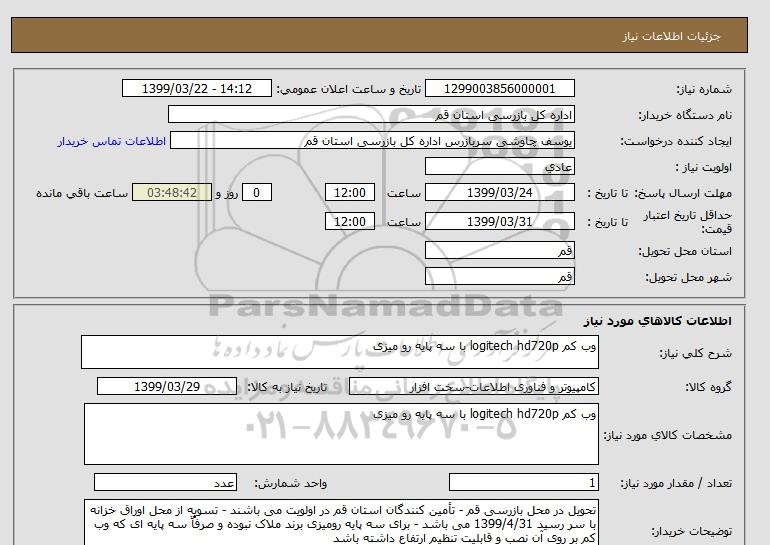Select the label حداقل تاریخ اعتبار قیمت
This screenshot has width=770, height=545.
coord(688,222)
